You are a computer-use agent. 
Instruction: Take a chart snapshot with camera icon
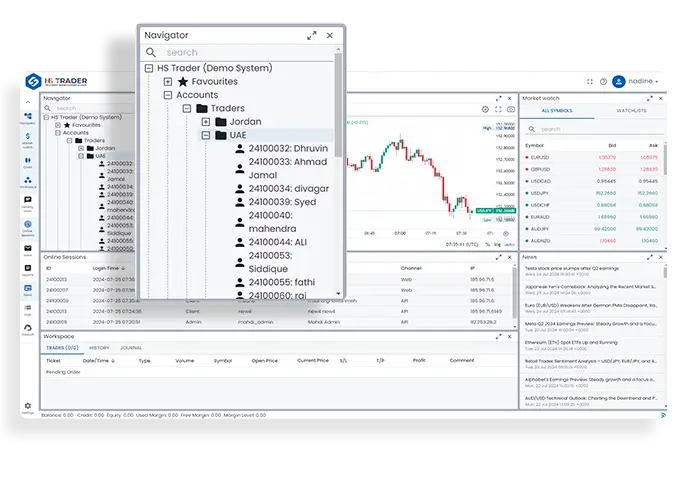[511, 110]
